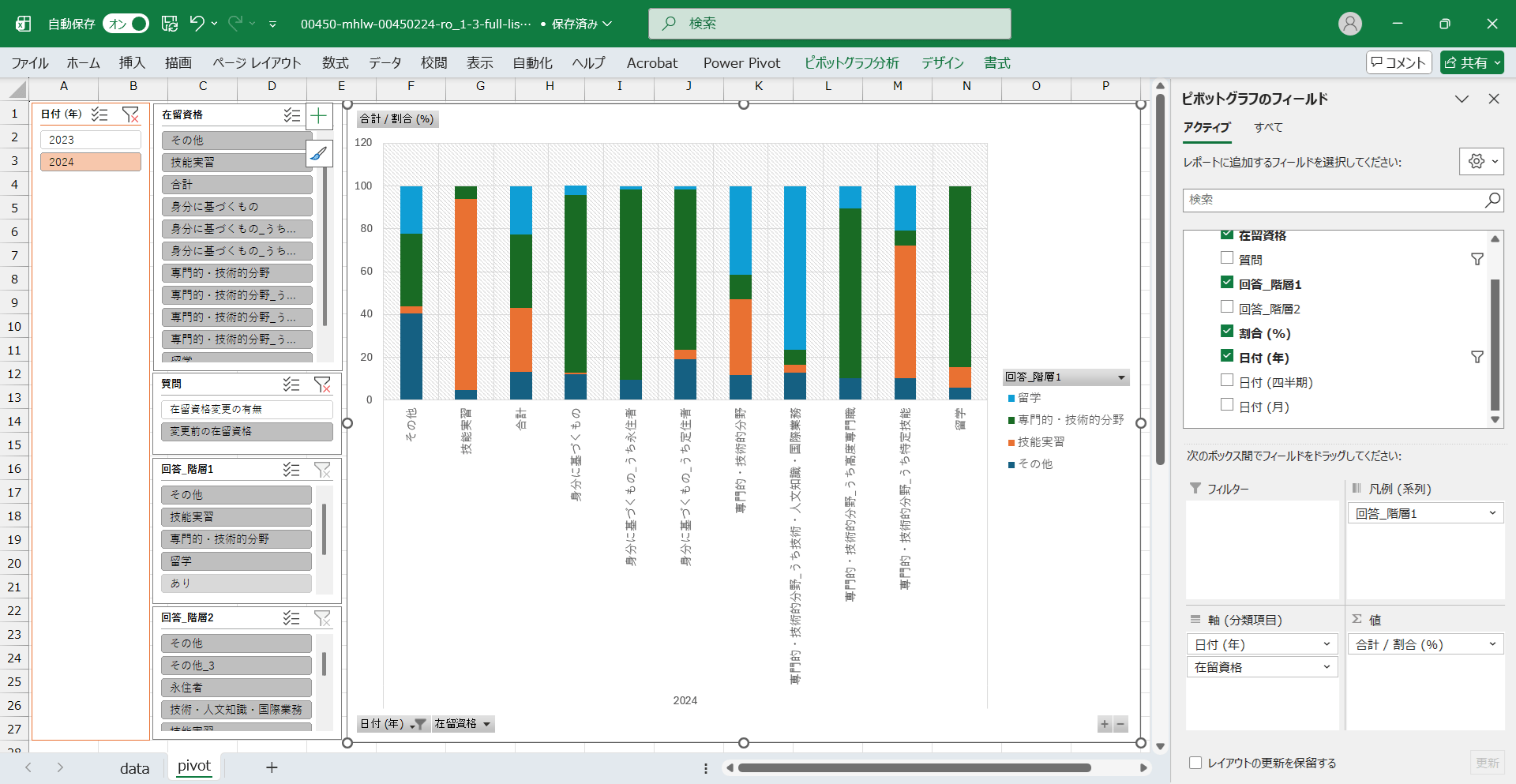This screenshot has width=1516, height=784.
Task: Click the 共有 share button
Action: coord(1471,62)
